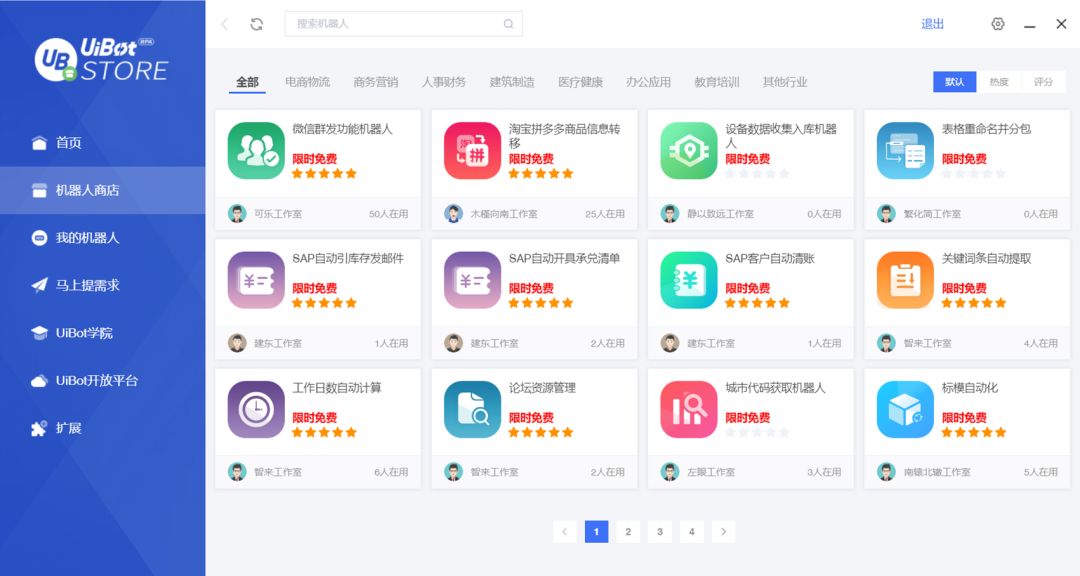The width and height of the screenshot is (1080, 576).
Task: Open the SAP客户自动清账 app icon
Action: pos(689,280)
